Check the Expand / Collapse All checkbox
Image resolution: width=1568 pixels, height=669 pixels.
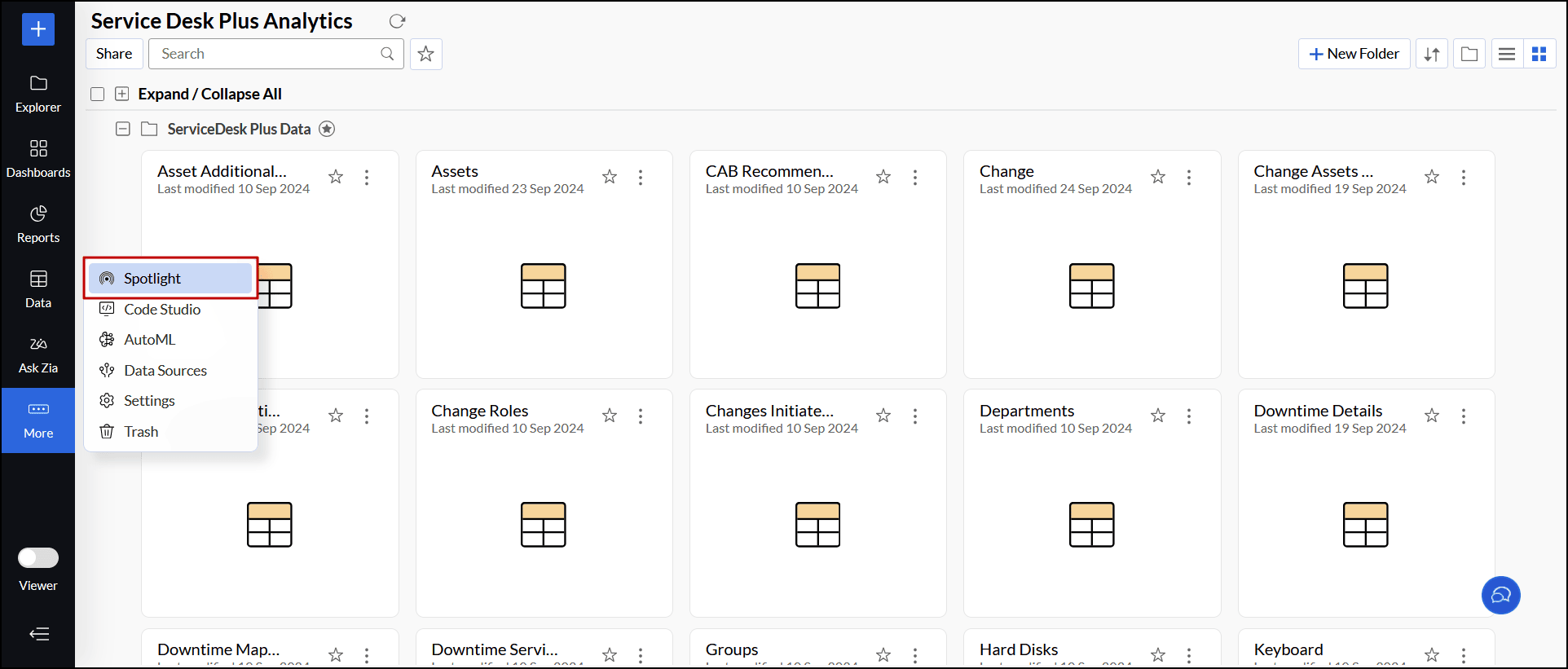tap(98, 95)
